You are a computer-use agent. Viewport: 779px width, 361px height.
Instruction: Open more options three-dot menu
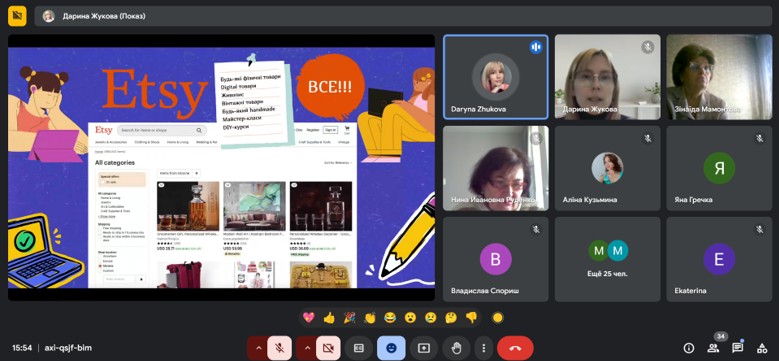483,348
